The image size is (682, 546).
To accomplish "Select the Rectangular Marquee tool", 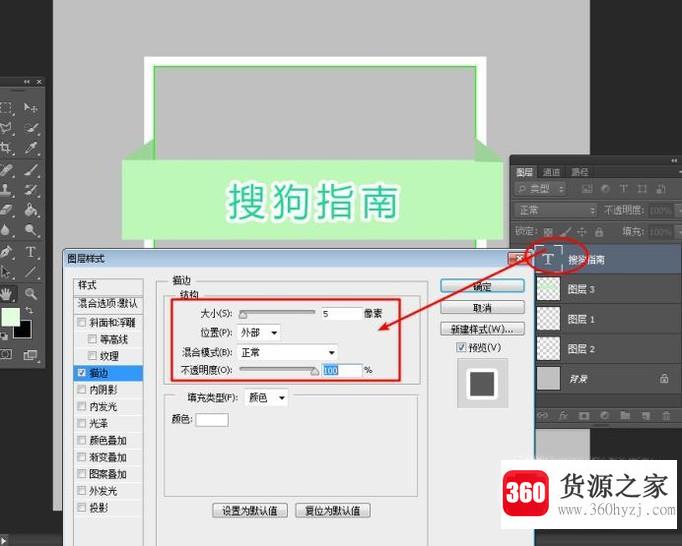I will click(x=6, y=108).
